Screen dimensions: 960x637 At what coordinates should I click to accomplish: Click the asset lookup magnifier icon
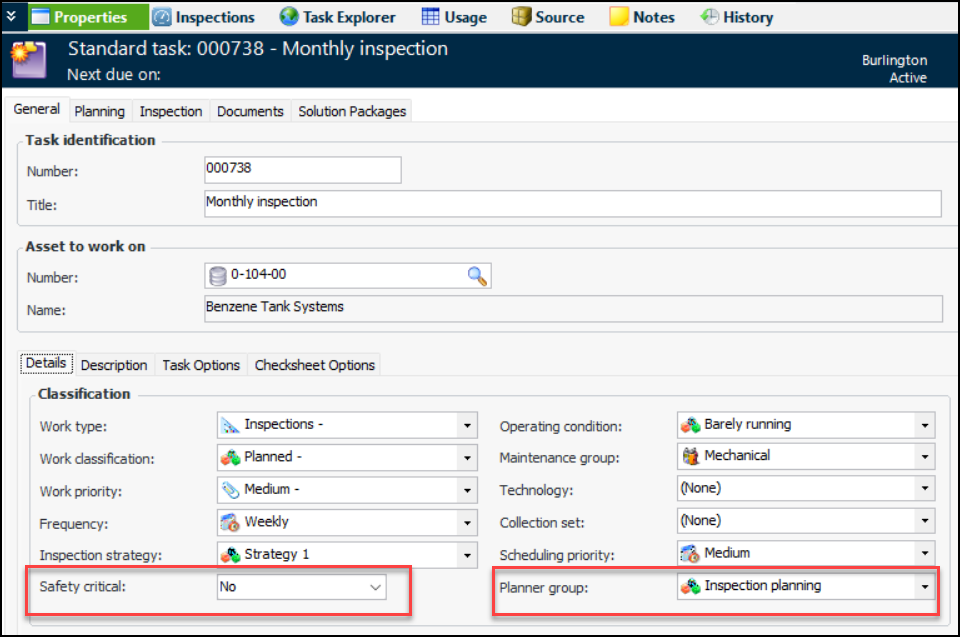(x=477, y=277)
